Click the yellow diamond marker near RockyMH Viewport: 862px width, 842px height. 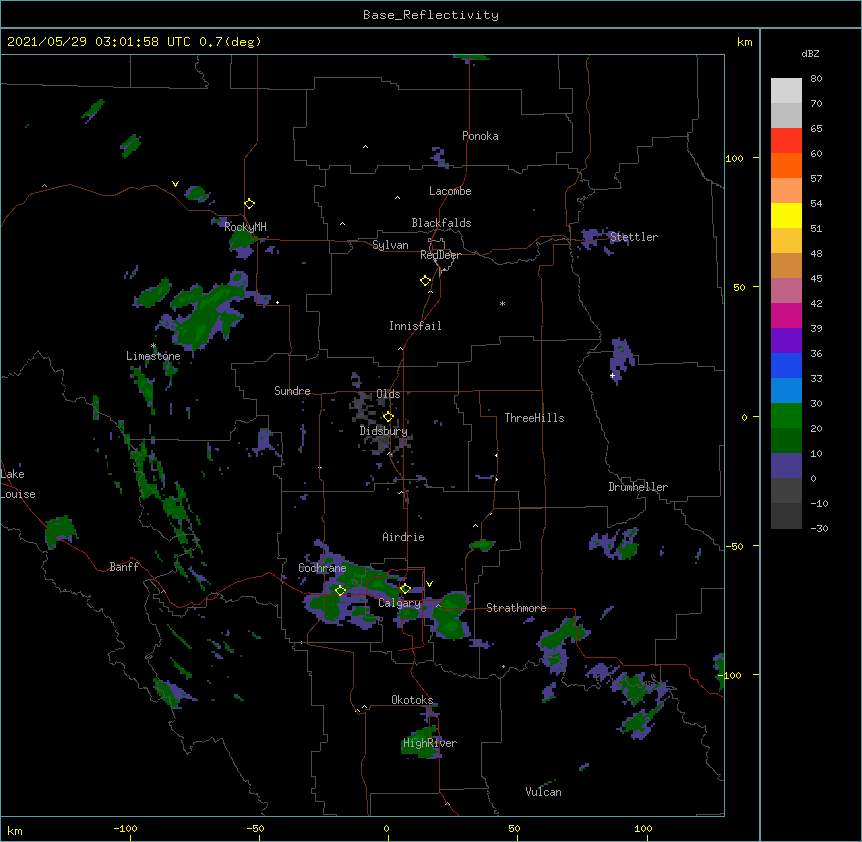pos(250,204)
